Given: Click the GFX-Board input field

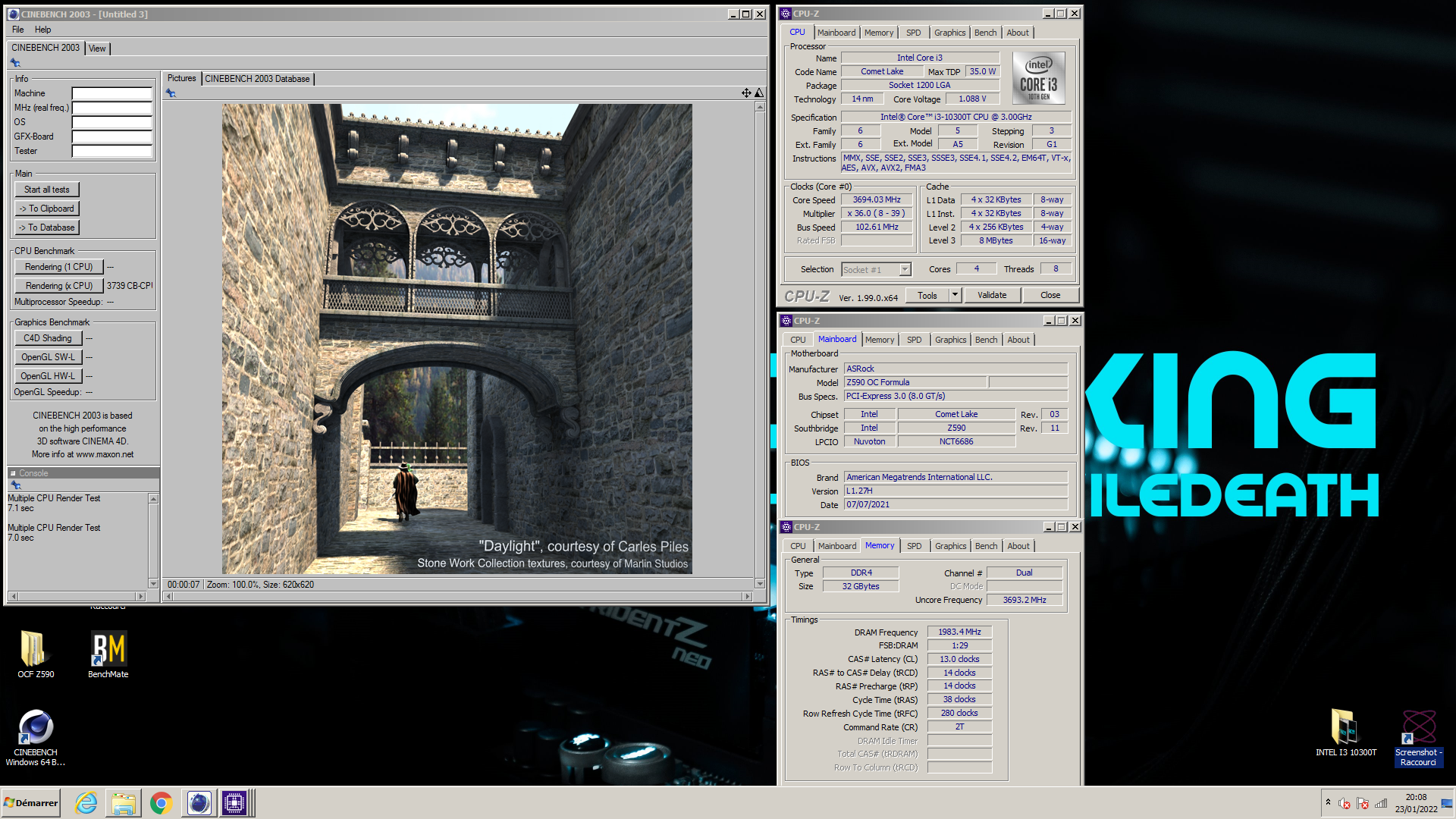Looking at the screenshot, I should click(x=112, y=136).
